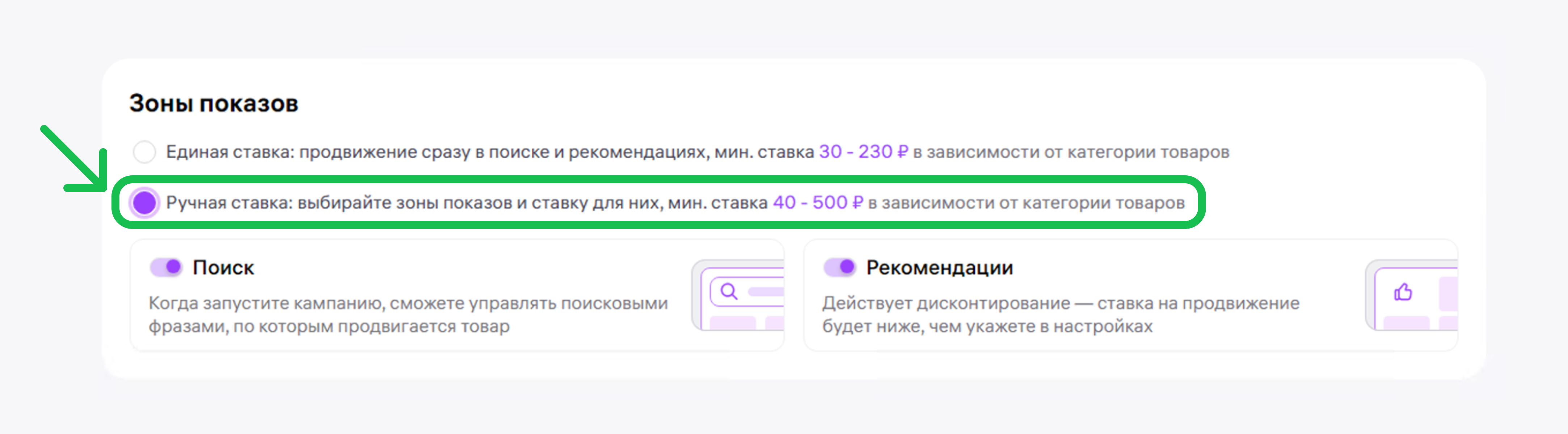This screenshot has height=434, width=1568.
Task: Click the "Зоны показов" section title
Action: tap(214, 104)
